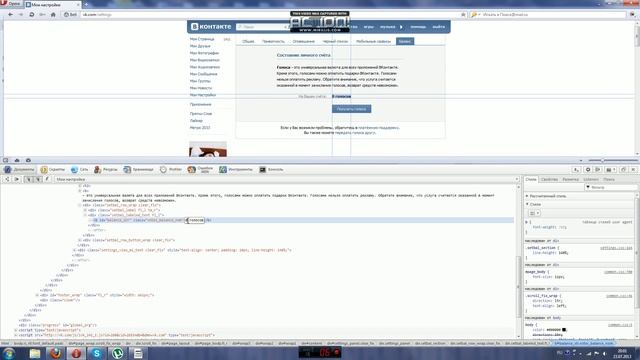Select the Разметка tab in the side panel
The height and width of the screenshot is (360, 640).
point(570,179)
